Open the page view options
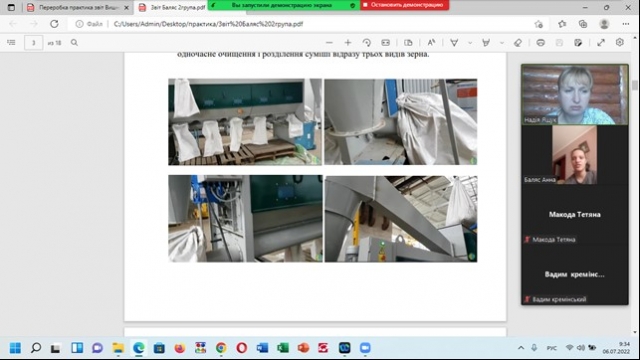The width and height of the screenshot is (640, 360). pyautogui.click(x=408, y=42)
